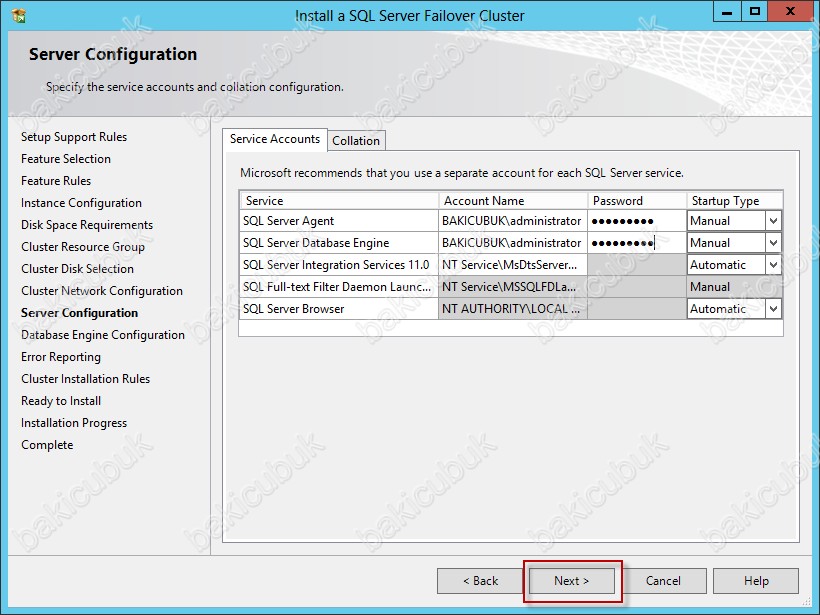This screenshot has width=820, height=615.
Task: Click Installation Progress step in sidebar
Action: pos(74,423)
